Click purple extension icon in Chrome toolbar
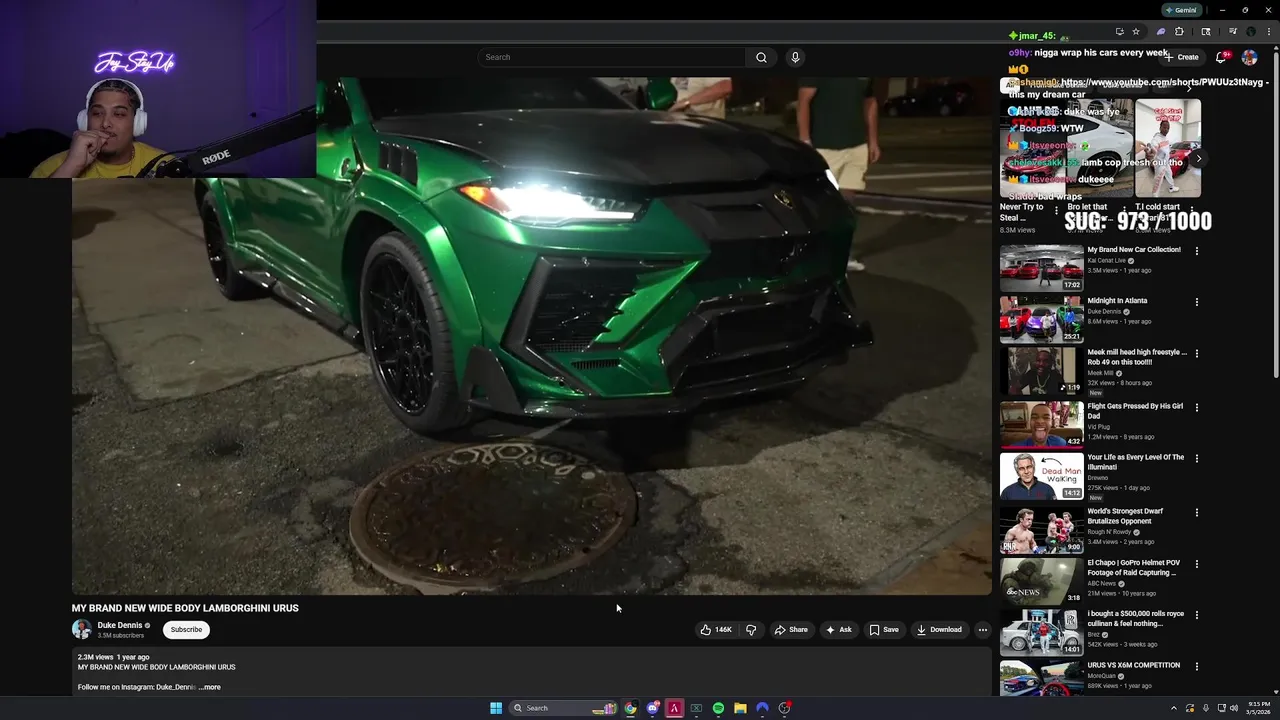 coord(1161,31)
